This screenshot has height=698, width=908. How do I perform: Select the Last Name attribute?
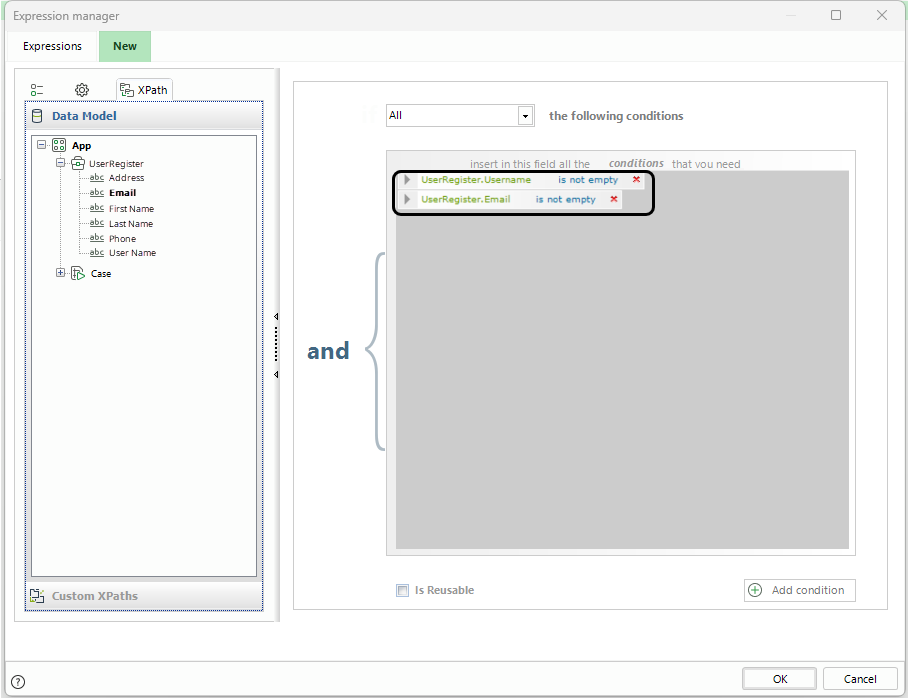131,224
